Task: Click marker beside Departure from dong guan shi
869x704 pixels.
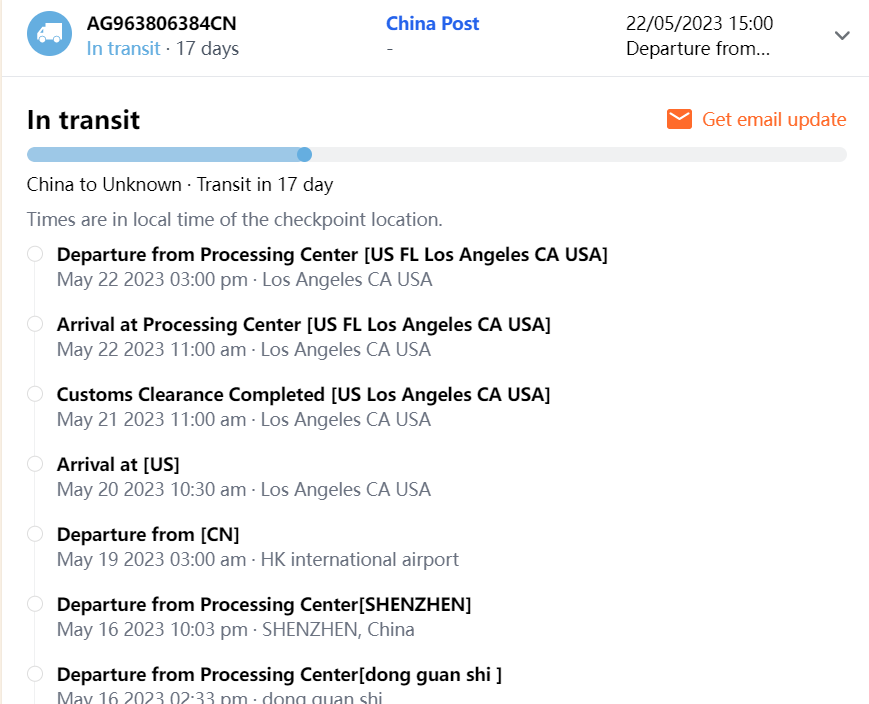Action: coord(35,674)
